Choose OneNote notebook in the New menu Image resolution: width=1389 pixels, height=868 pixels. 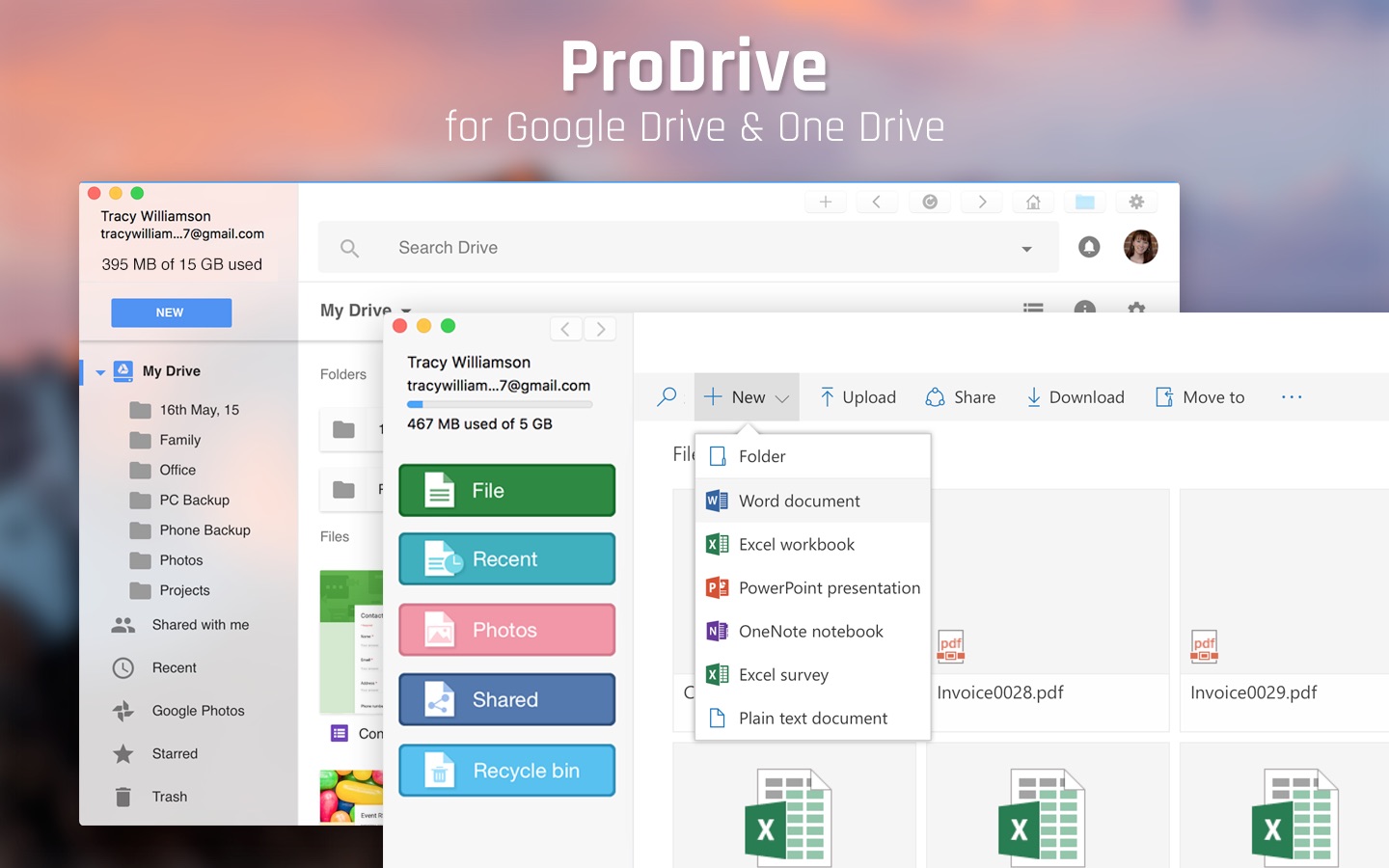pyautogui.click(x=812, y=631)
